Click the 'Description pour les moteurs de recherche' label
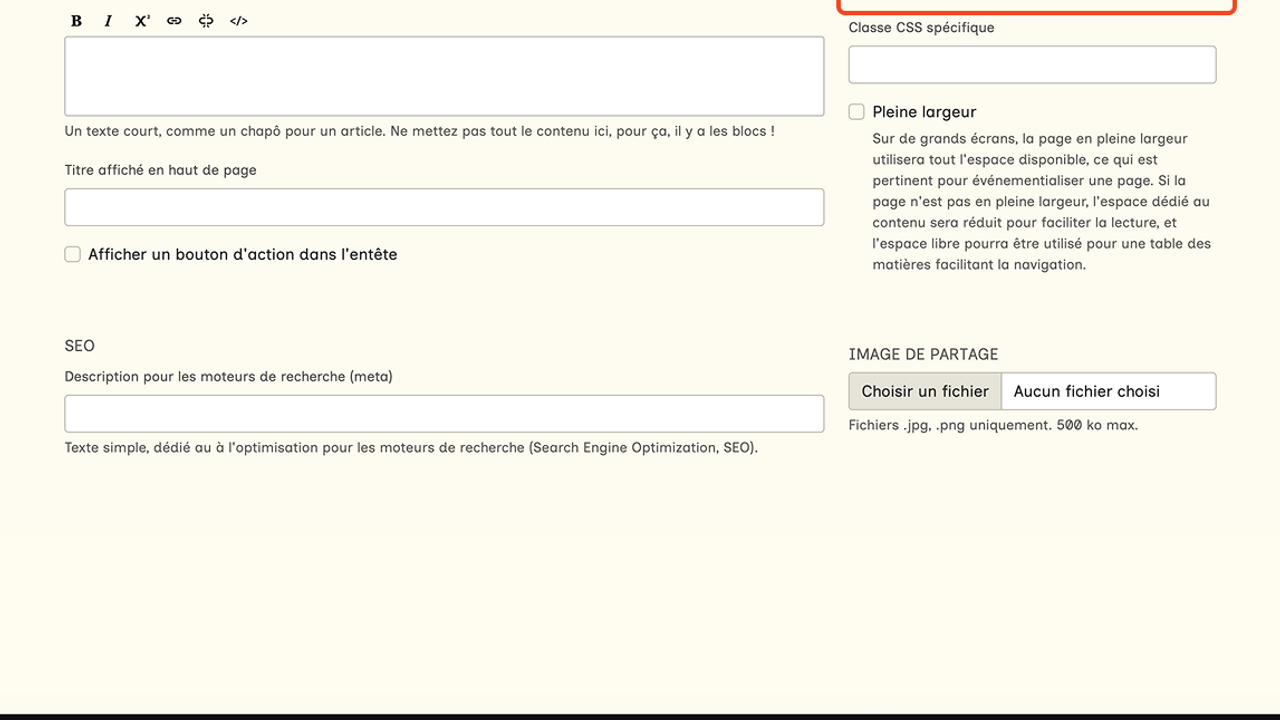This screenshot has width=1280, height=720. [229, 377]
